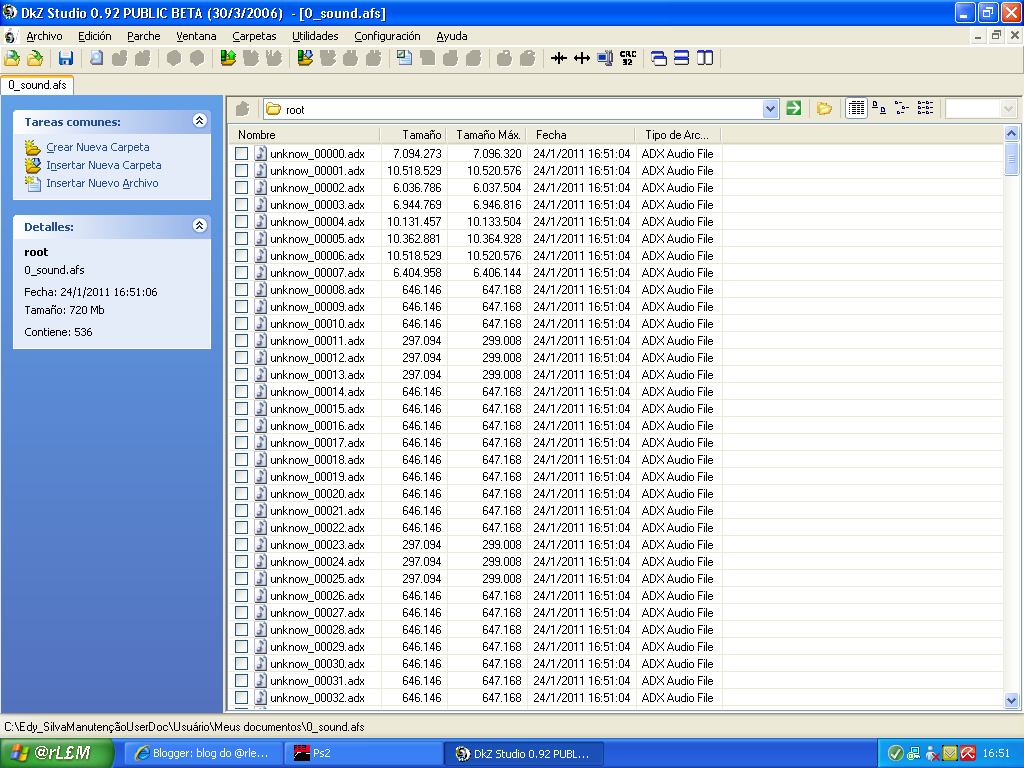Click the green go arrow next to path box

coord(793,108)
